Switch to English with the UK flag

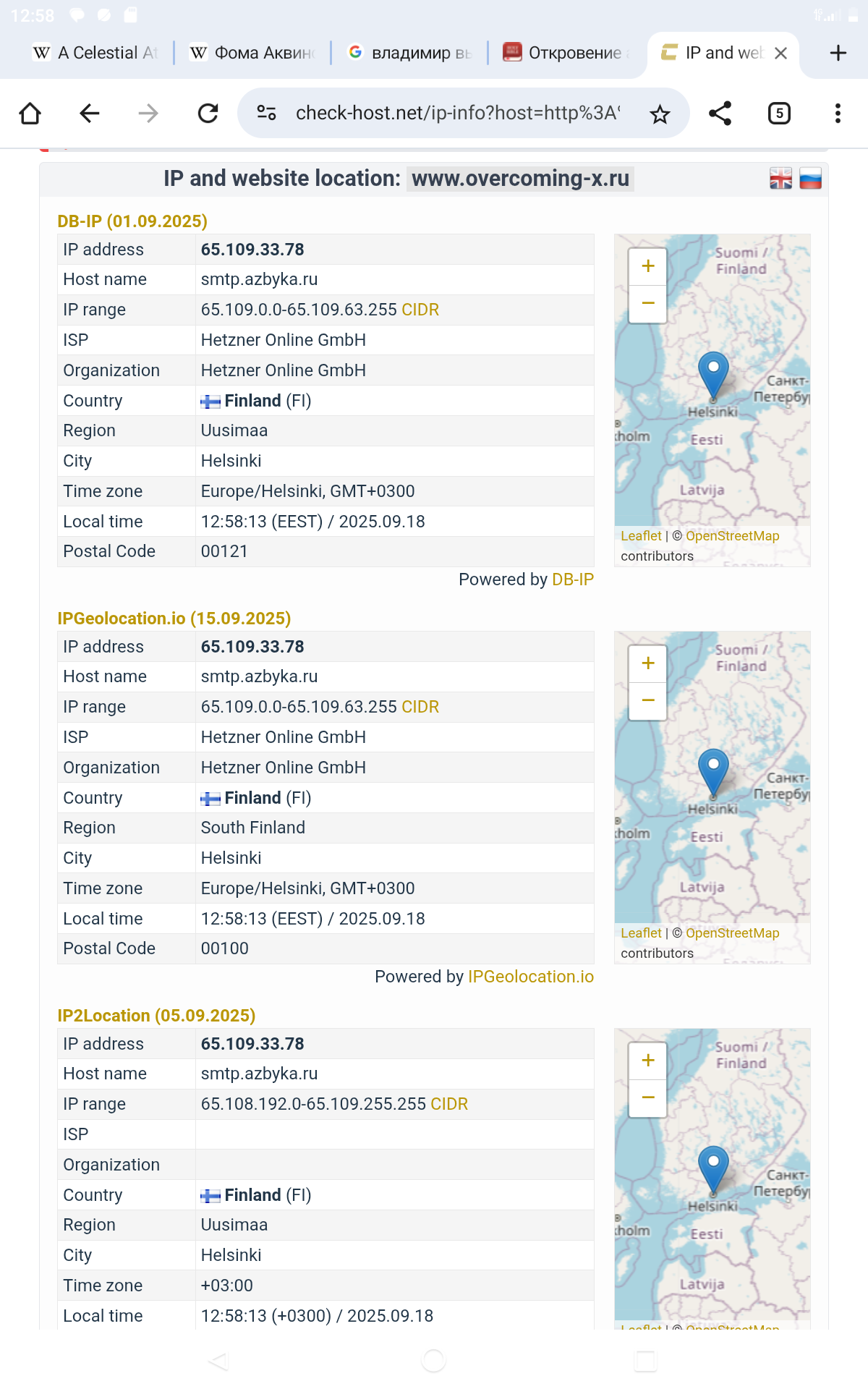point(780,178)
